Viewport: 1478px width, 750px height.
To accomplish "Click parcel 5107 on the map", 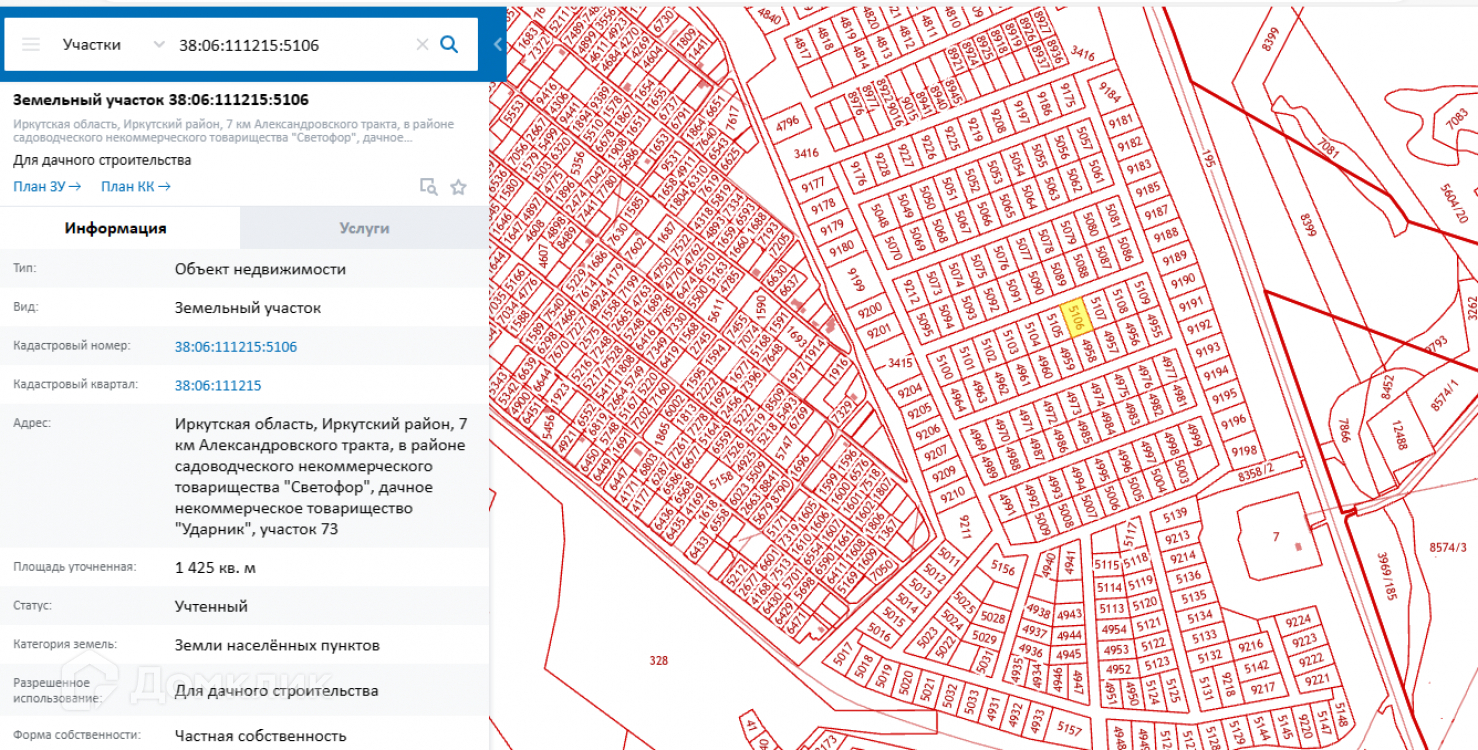I will click(1097, 310).
